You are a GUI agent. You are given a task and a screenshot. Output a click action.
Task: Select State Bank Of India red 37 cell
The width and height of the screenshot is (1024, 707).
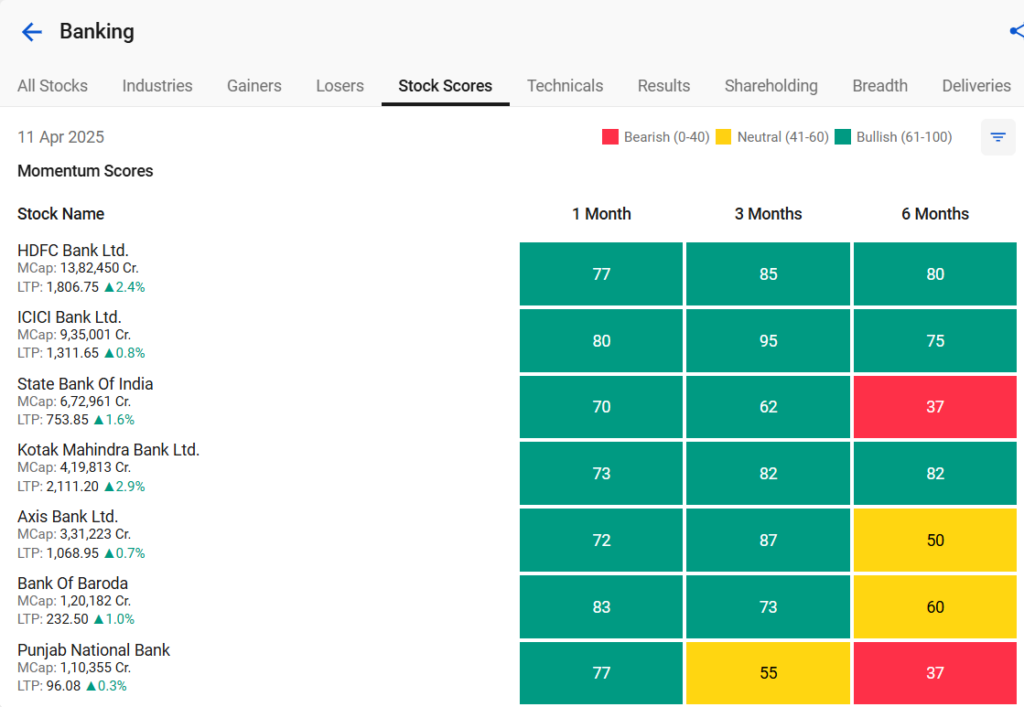point(935,407)
